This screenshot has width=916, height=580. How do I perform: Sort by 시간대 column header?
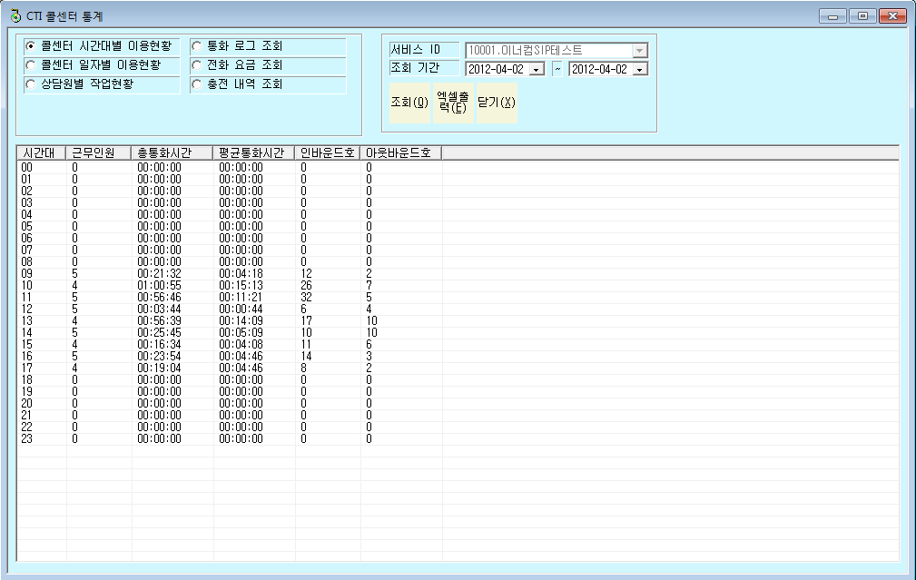pos(41,153)
